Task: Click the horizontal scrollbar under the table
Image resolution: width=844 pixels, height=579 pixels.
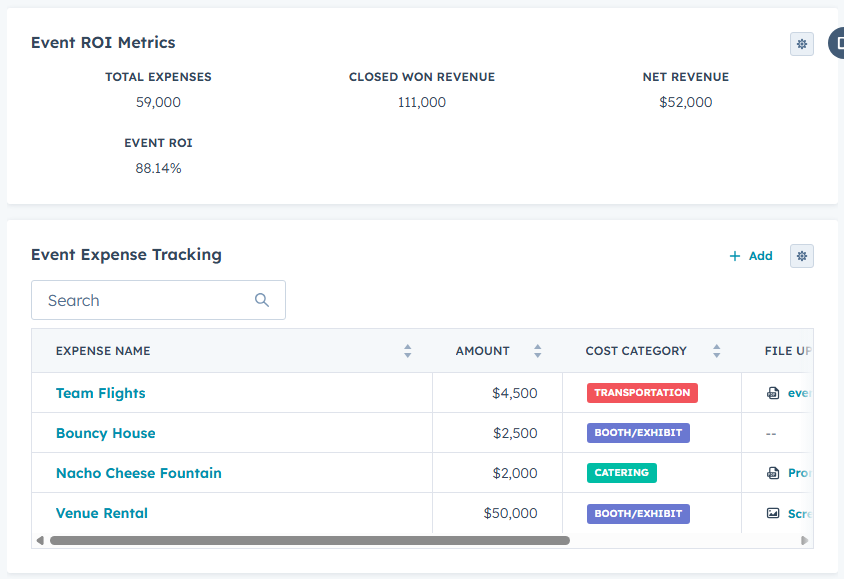Action: point(310,540)
